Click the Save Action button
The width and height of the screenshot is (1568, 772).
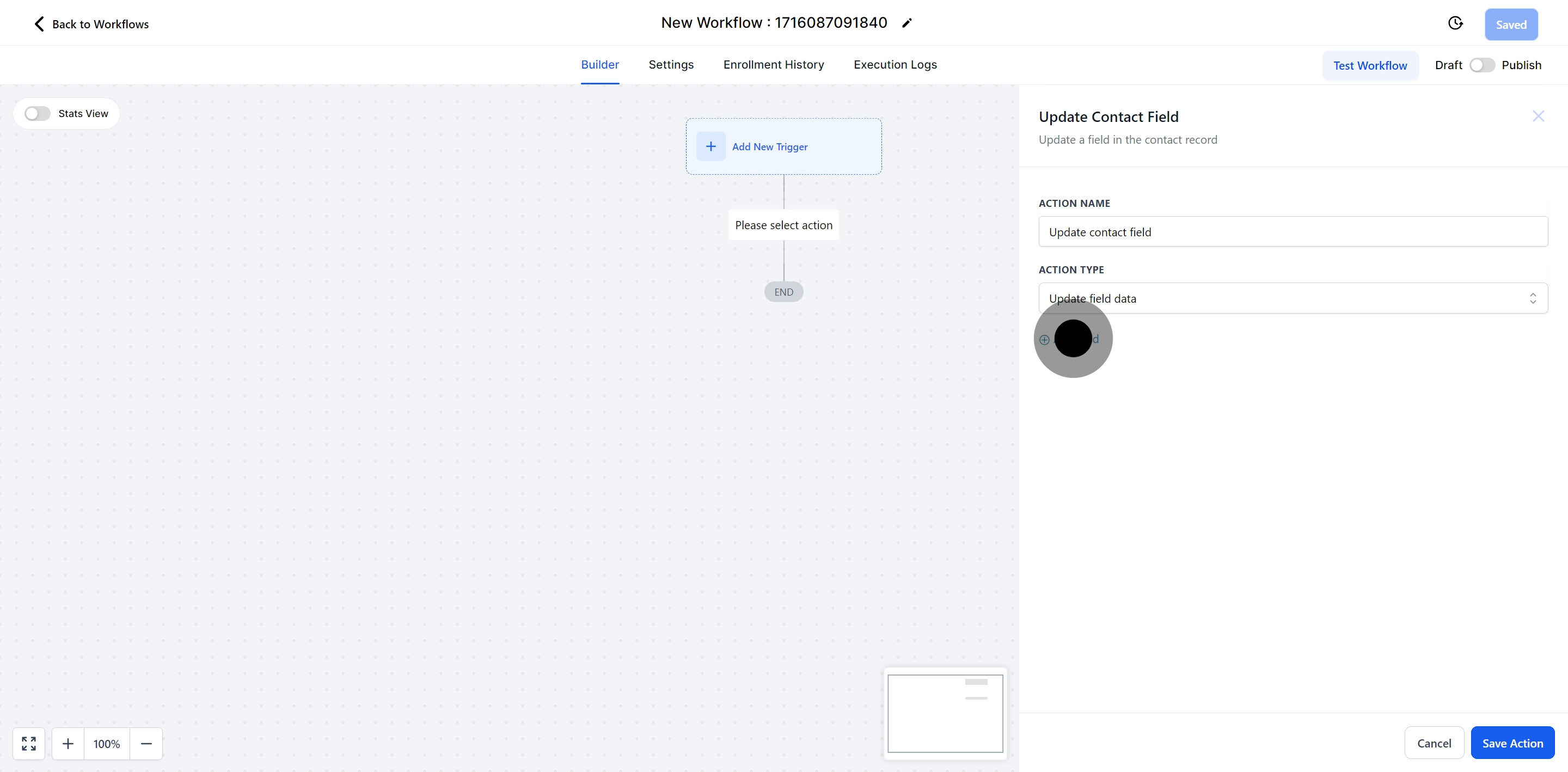1512,743
